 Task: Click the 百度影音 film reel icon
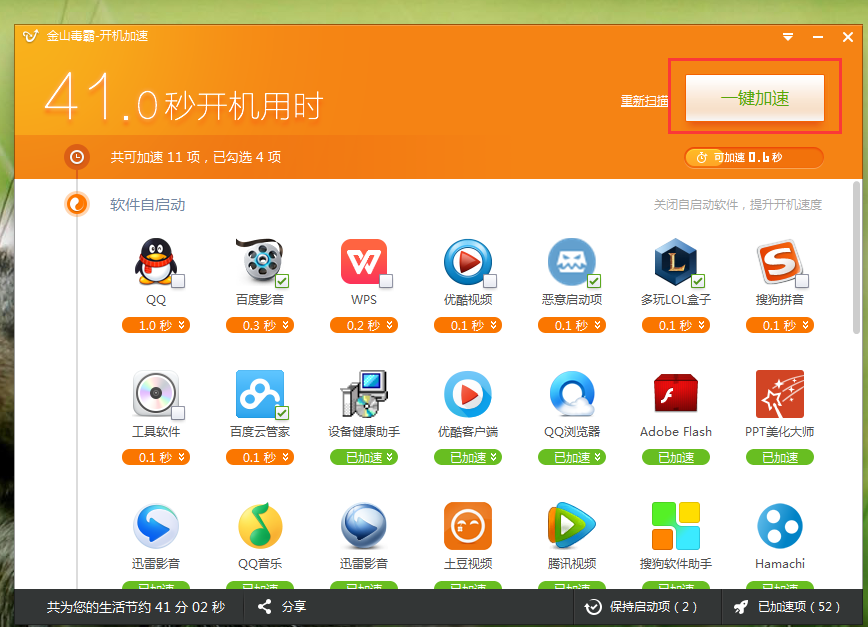pyautogui.click(x=259, y=261)
